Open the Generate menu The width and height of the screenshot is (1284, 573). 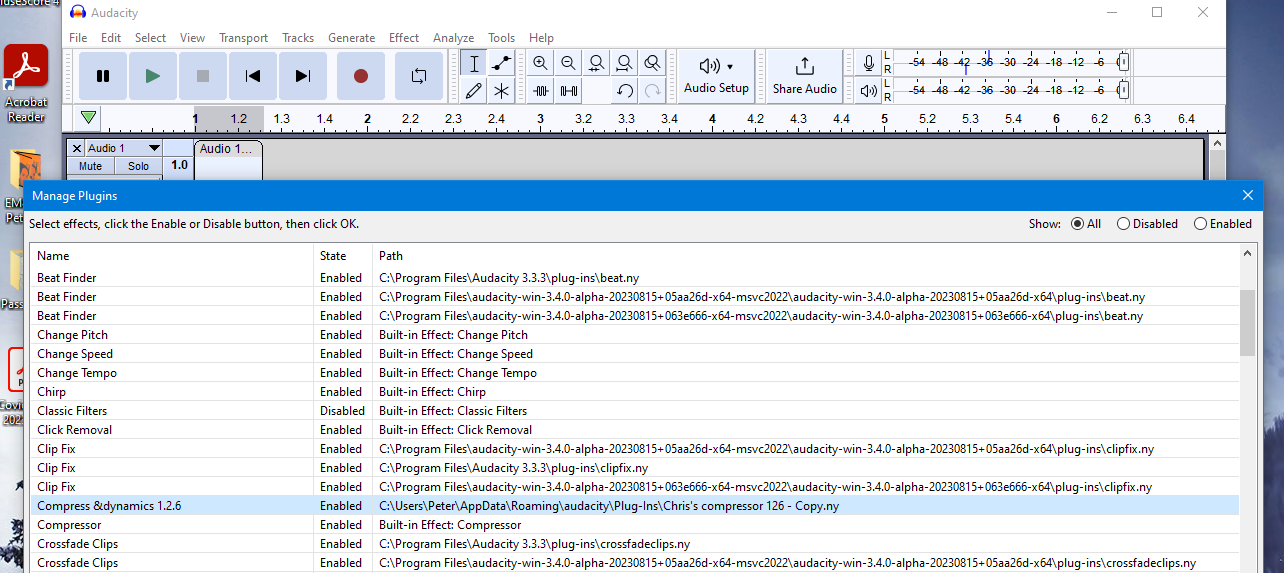[x=351, y=38]
